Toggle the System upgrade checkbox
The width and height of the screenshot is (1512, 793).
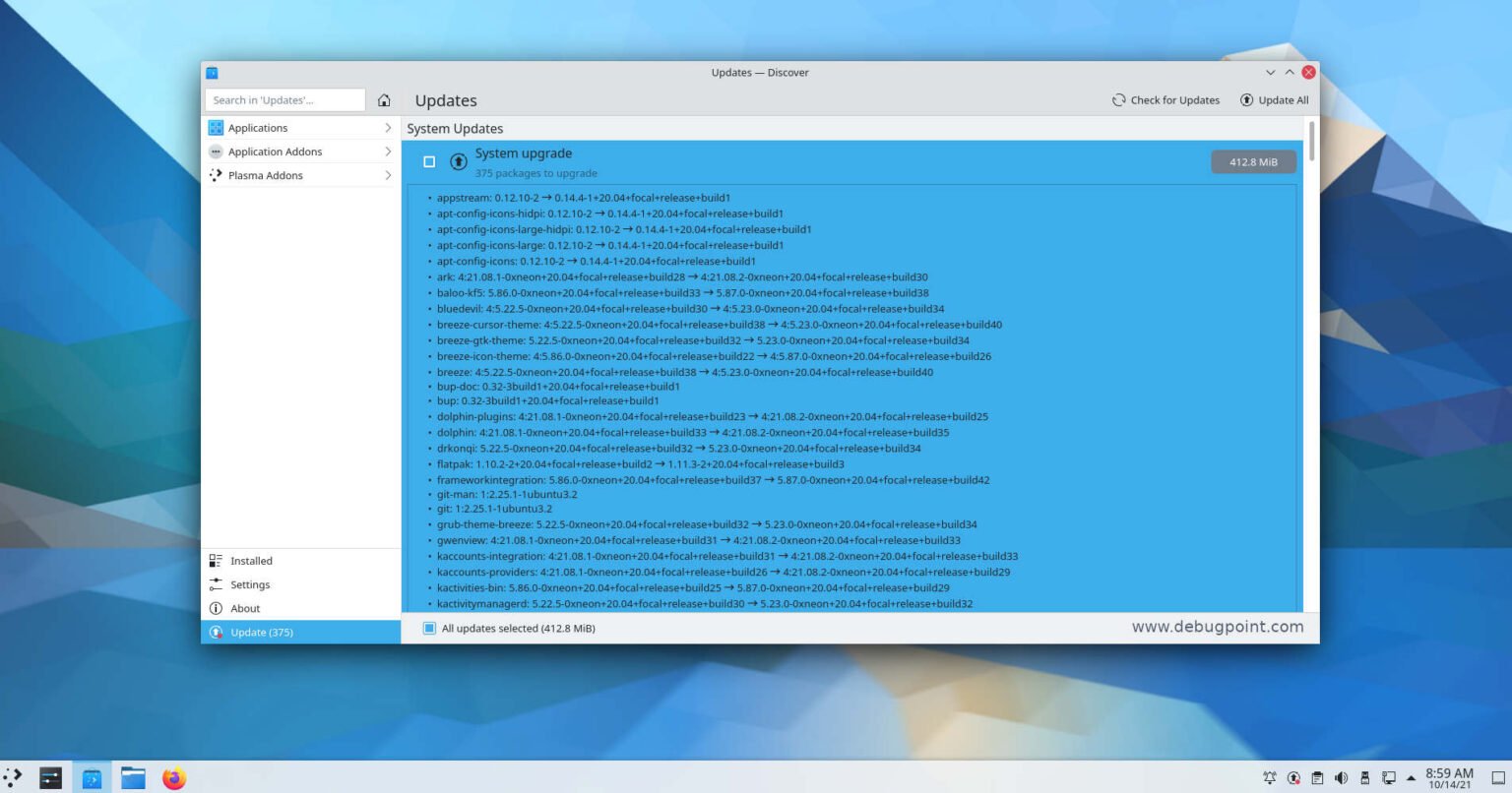pyautogui.click(x=429, y=161)
